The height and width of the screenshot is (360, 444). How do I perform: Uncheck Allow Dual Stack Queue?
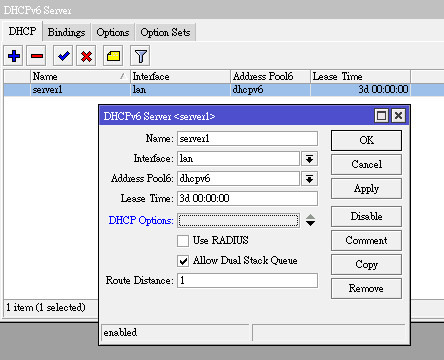click(183, 261)
